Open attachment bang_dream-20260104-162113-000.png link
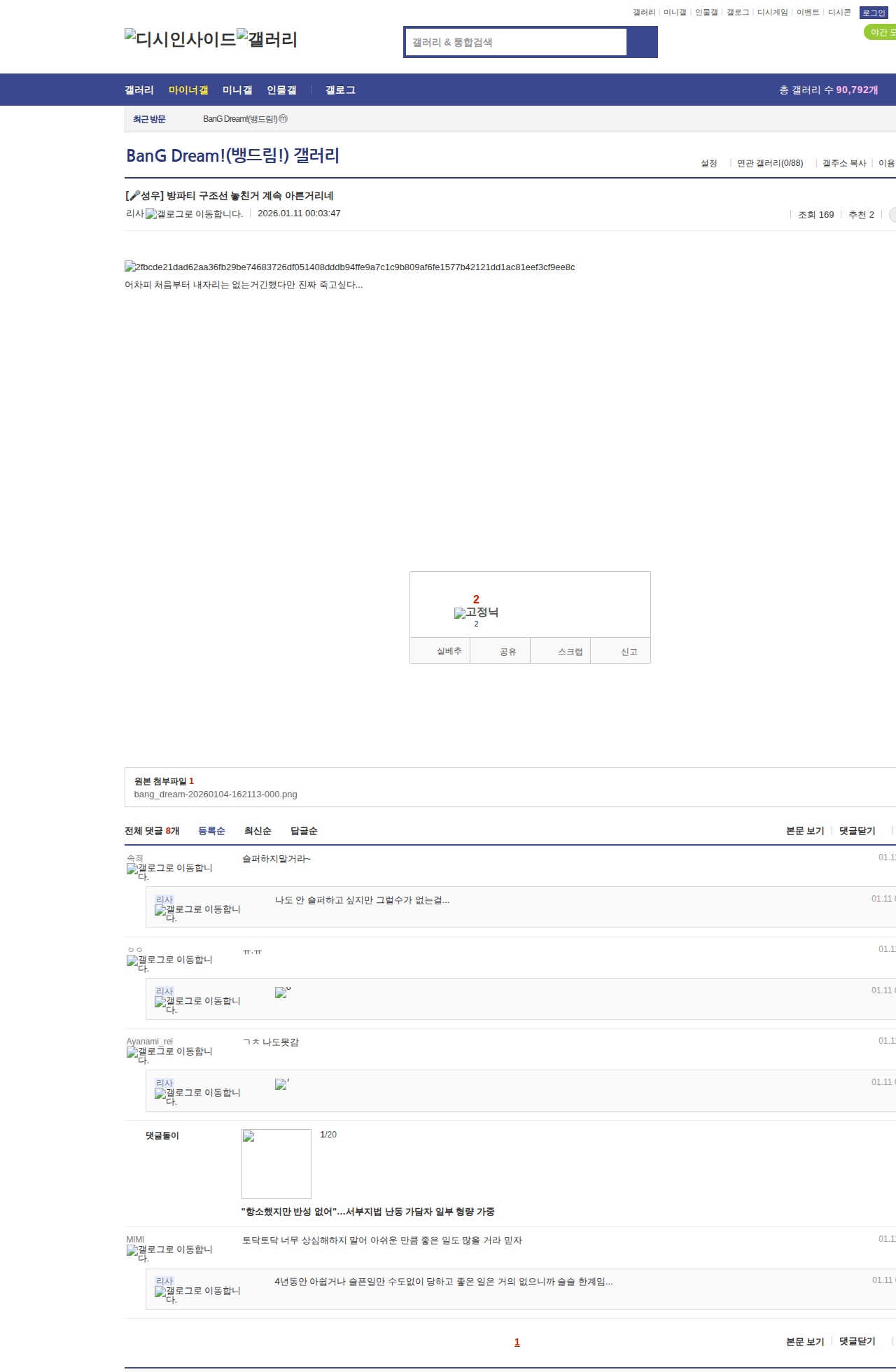The width and height of the screenshot is (896, 1372). [x=216, y=794]
